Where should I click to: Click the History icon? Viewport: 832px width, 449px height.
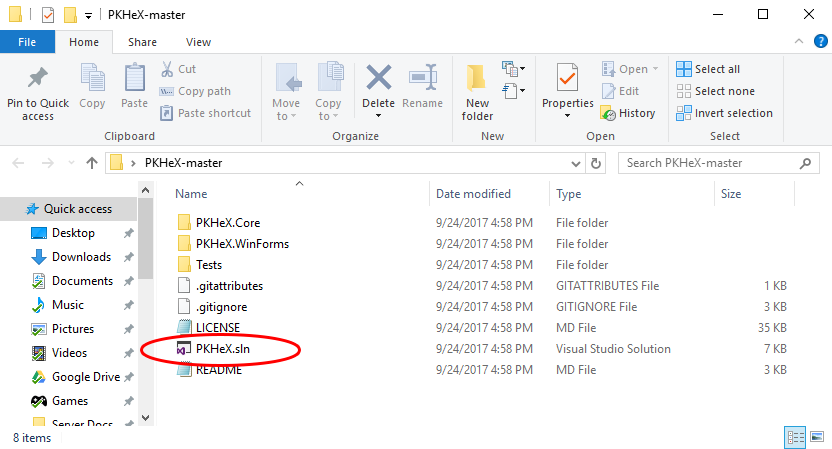tap(610, 113)
